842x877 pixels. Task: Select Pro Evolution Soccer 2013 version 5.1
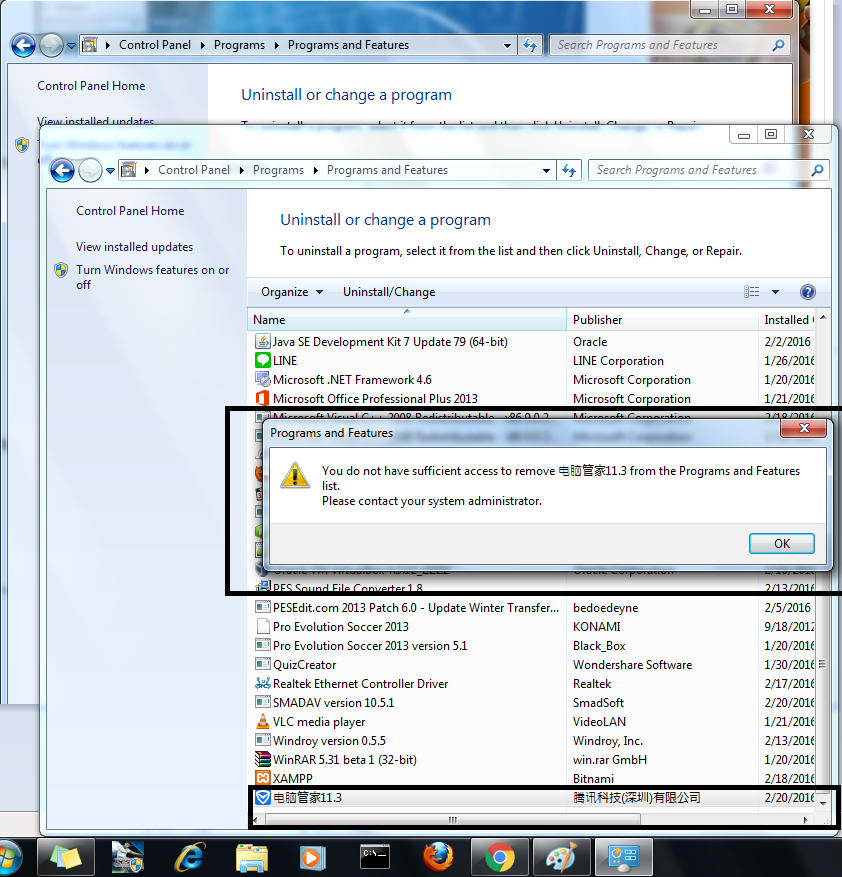[x=531, y=645]
